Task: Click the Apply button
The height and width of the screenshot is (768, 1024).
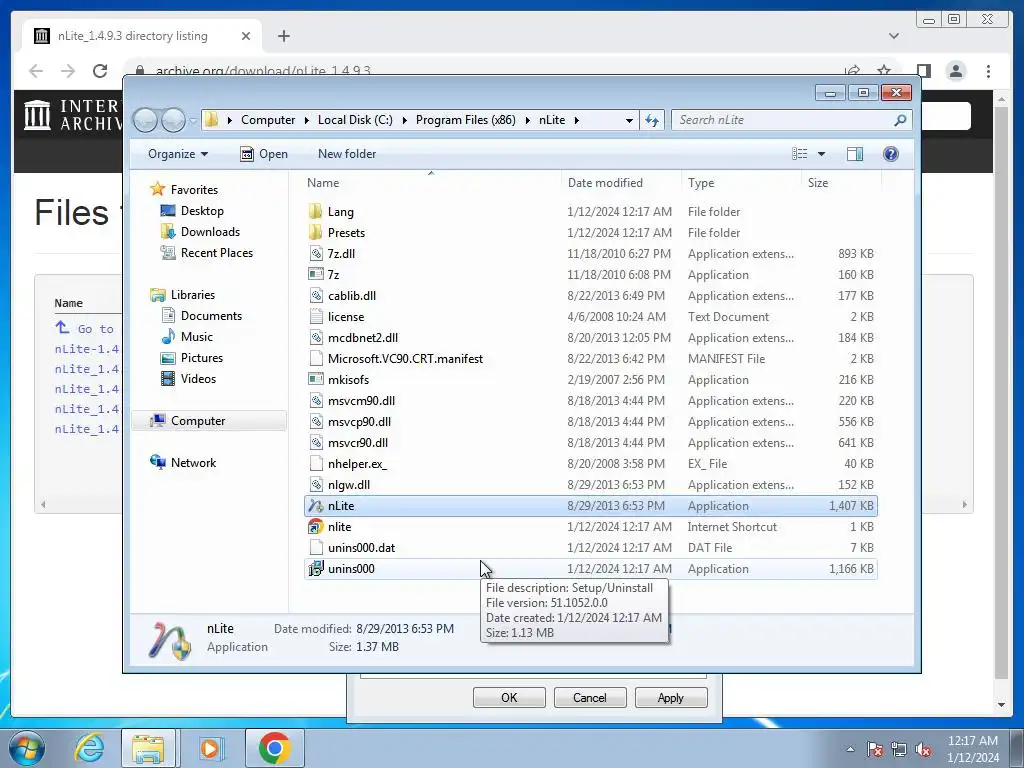Action: coord(671,697)
